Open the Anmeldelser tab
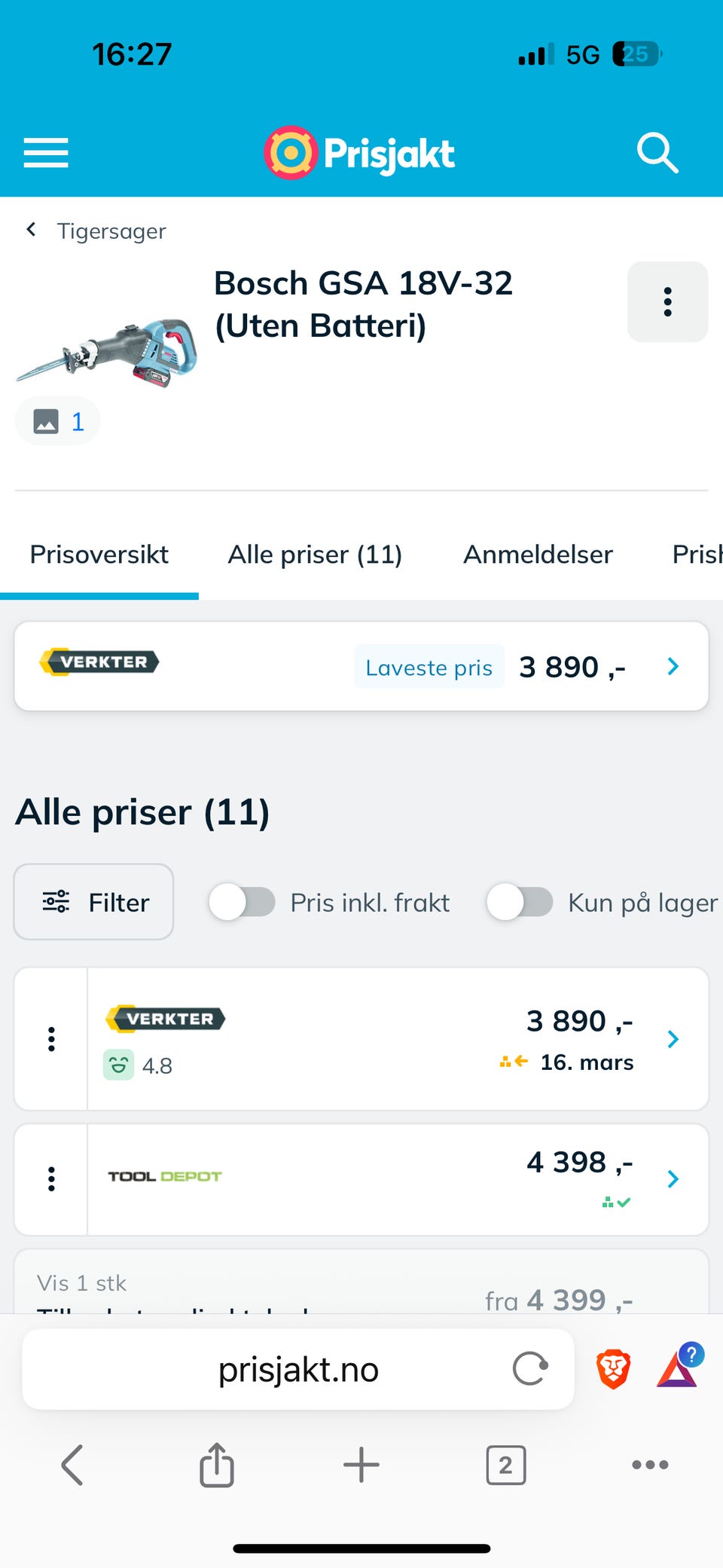This screenshot has width=723, height=1568. point(537,555)
